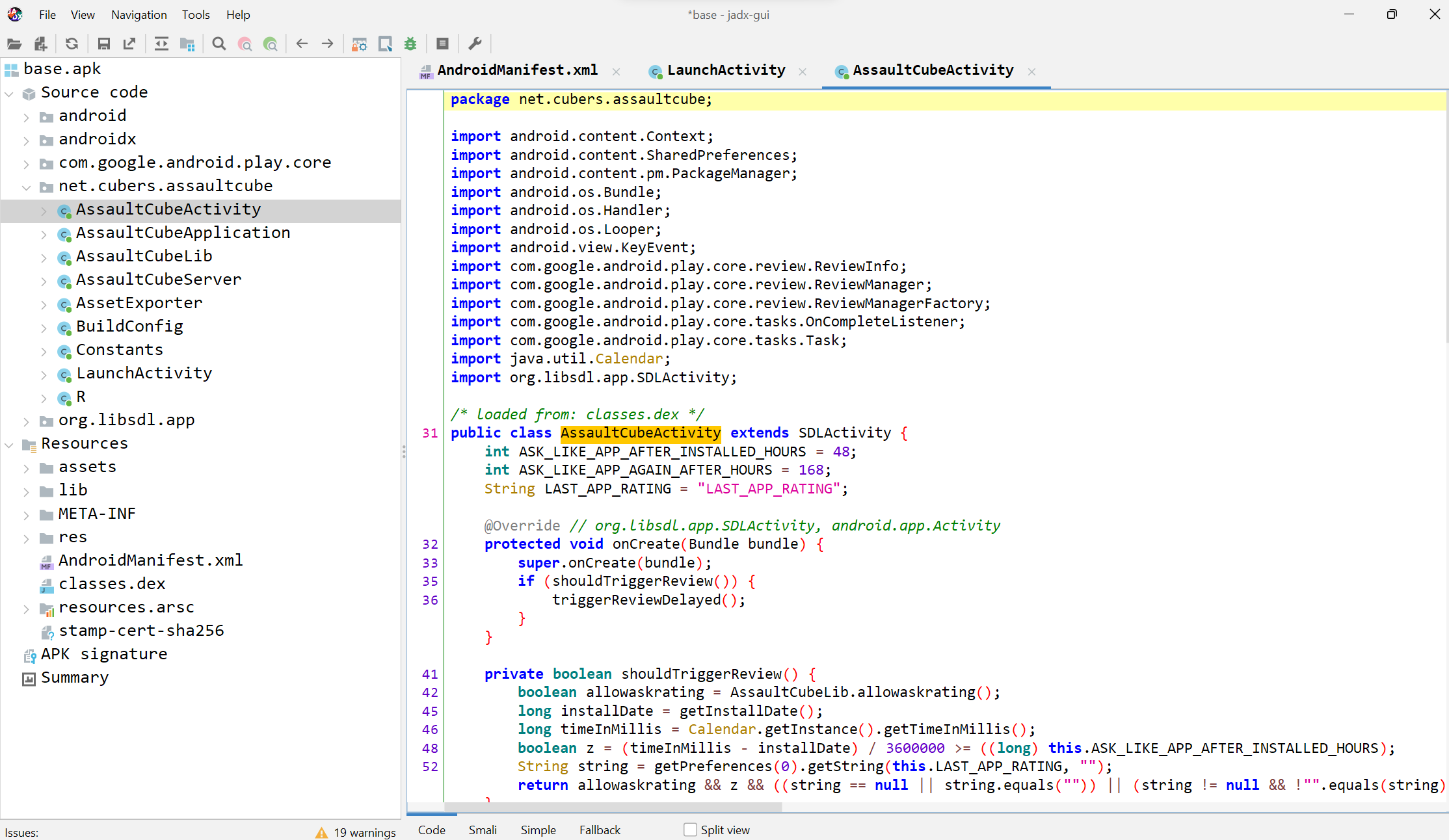Collapse the Source code node

pos(9,94)
